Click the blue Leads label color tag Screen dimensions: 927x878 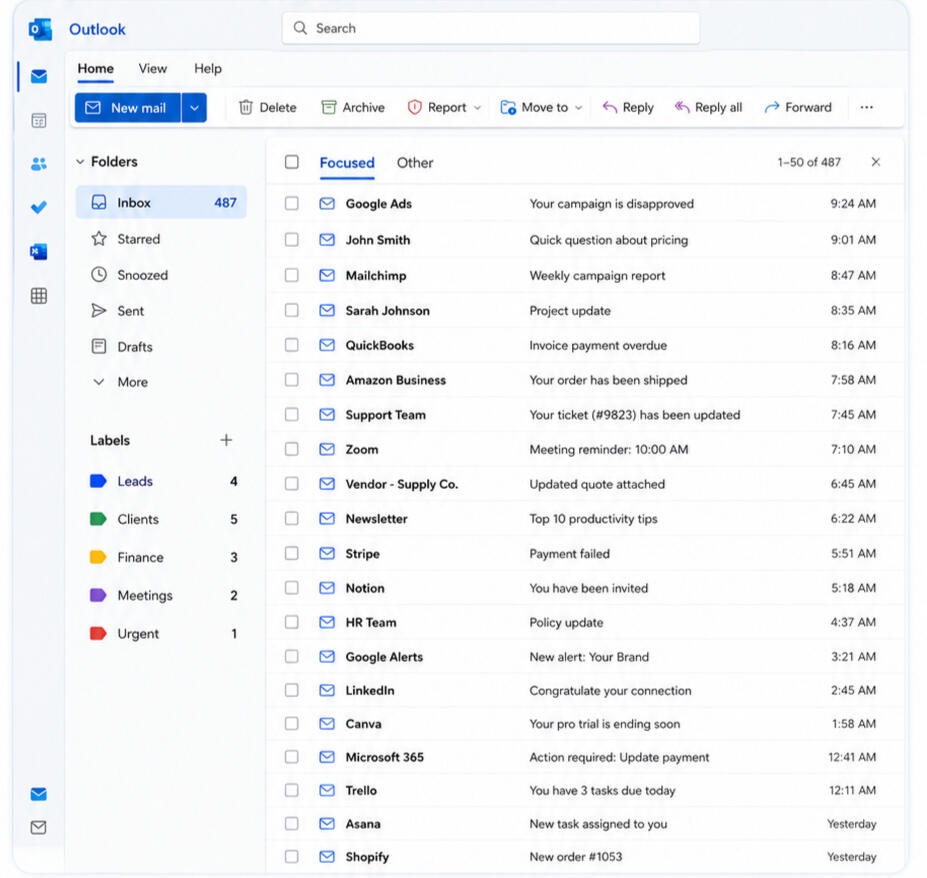[98, 481]
